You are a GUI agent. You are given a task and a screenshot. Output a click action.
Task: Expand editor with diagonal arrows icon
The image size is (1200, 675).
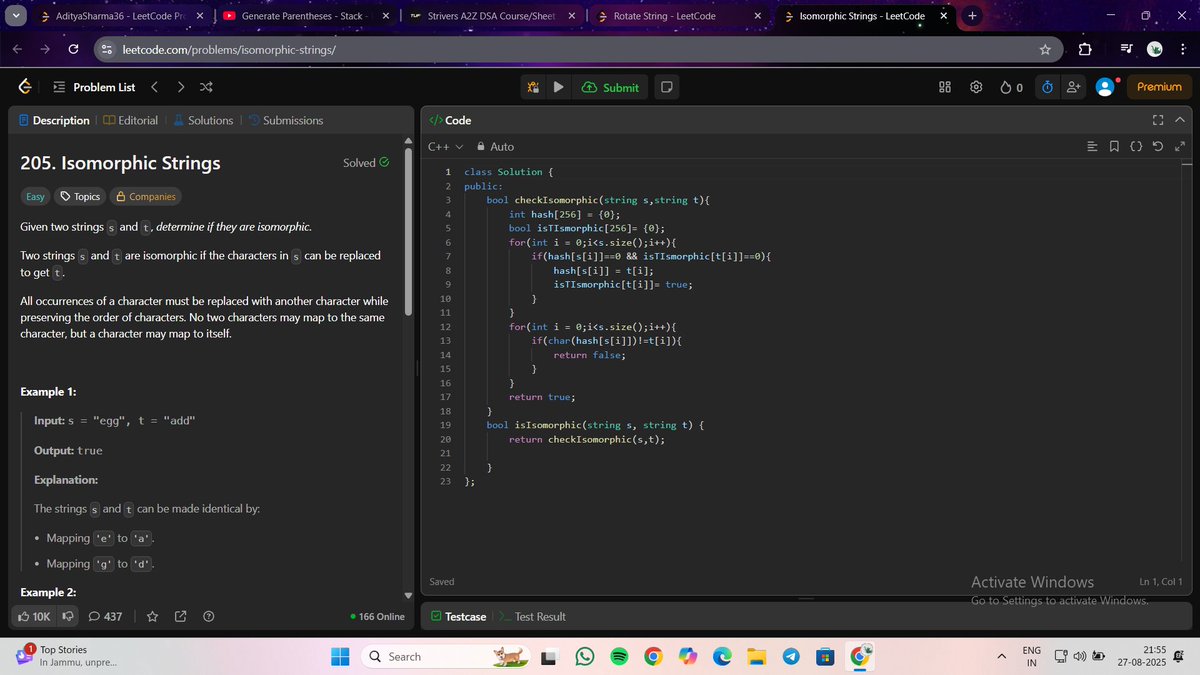1179,147
